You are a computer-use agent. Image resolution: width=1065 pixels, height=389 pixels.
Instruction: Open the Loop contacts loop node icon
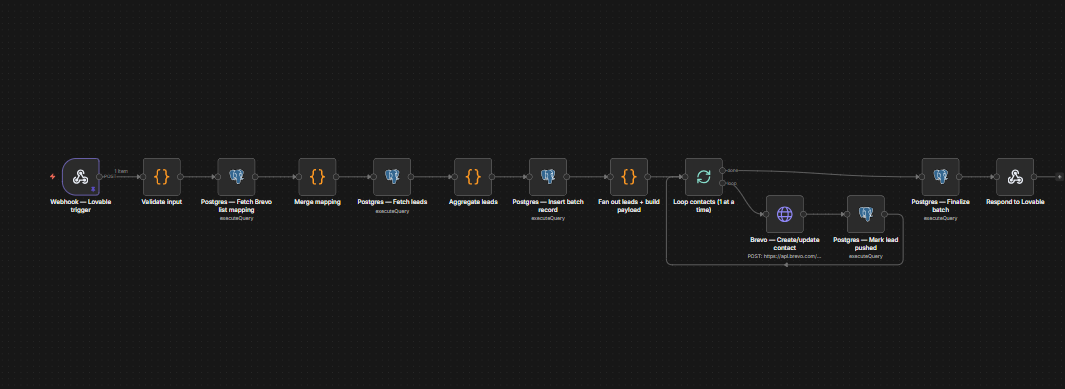click(x=704, y=177)
